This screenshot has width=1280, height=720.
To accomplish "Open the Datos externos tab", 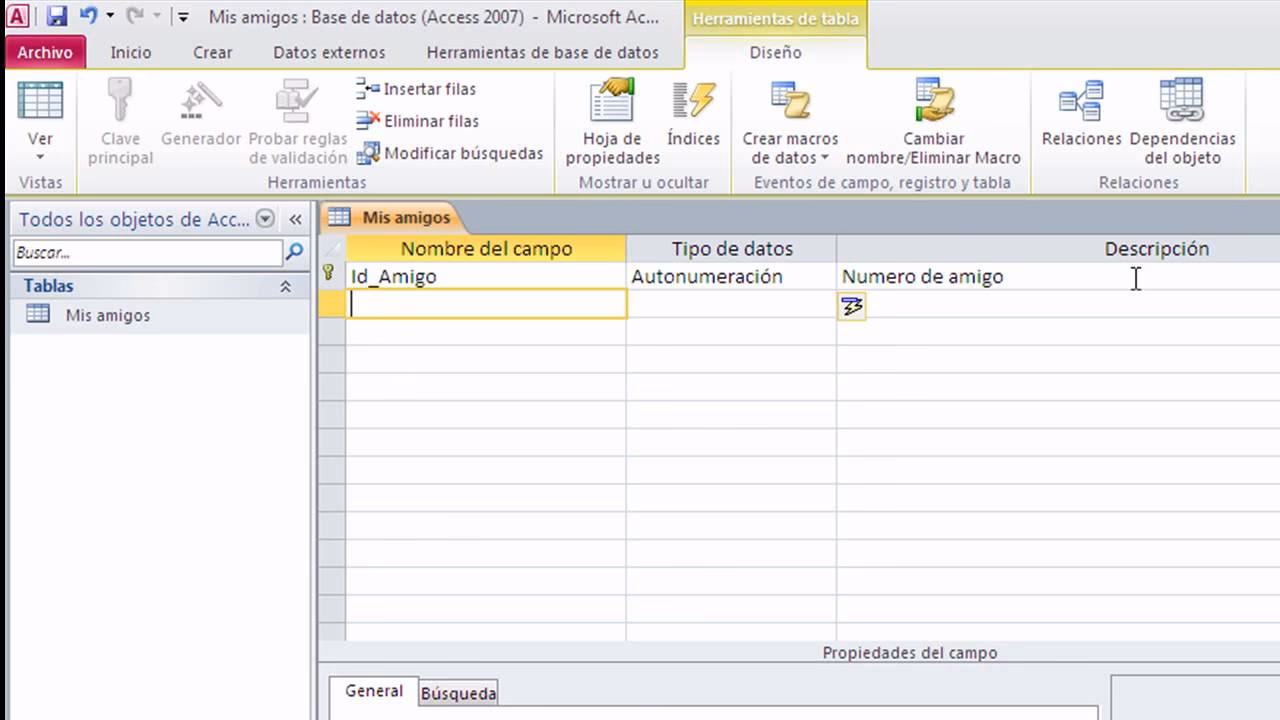I will (x=329, y=52).
